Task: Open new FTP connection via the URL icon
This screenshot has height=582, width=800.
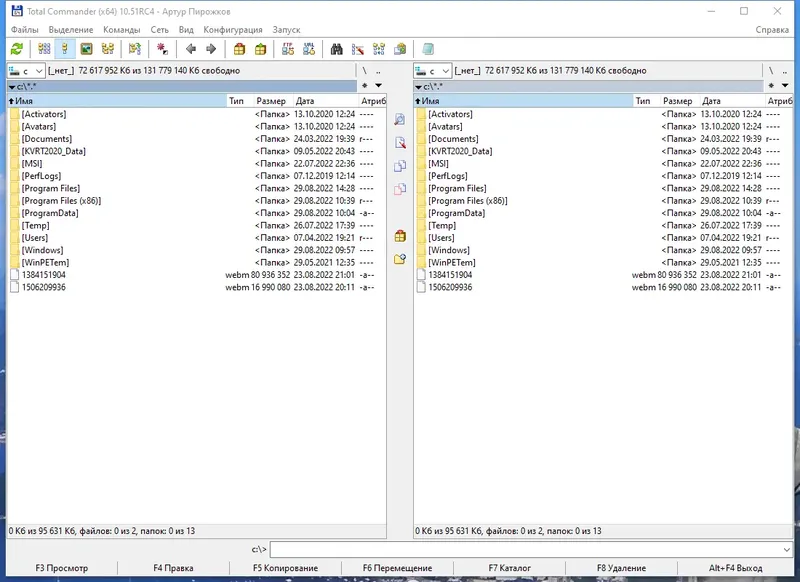Action: 309,49
